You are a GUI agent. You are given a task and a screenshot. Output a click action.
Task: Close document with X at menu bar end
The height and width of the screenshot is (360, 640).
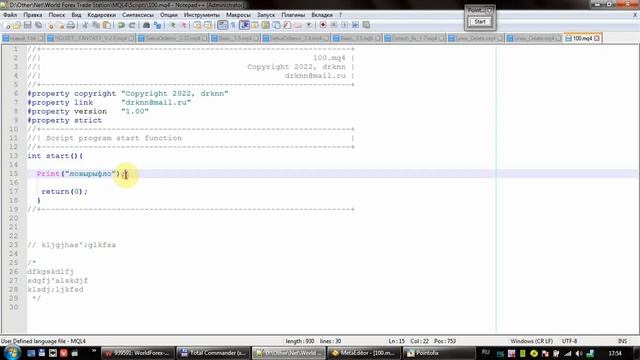(x=635, y=15)
